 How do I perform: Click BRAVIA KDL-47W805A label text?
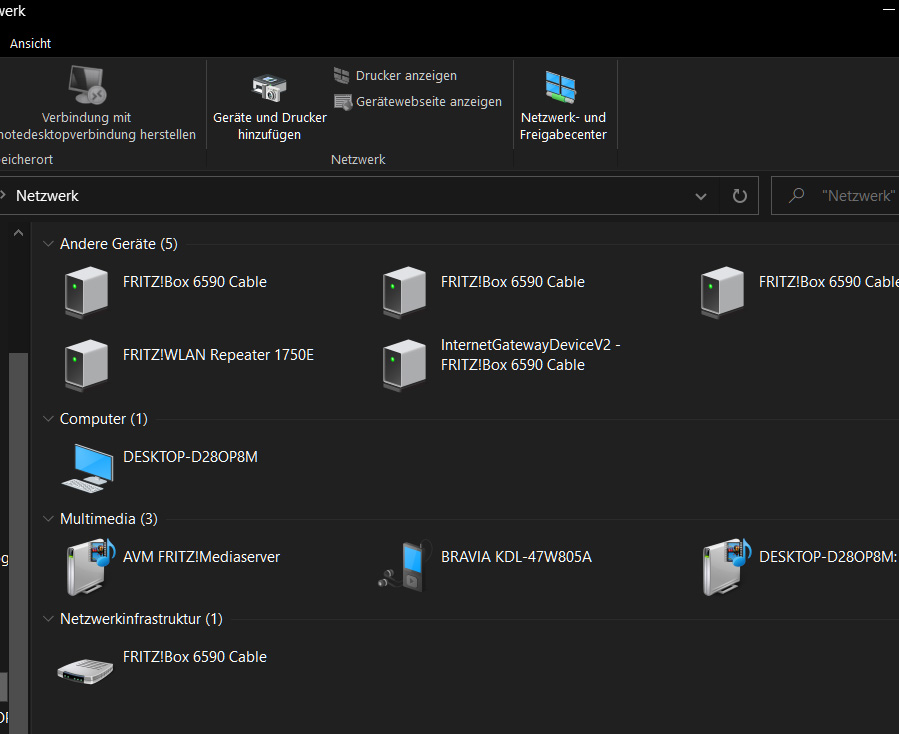tap(516, 557)
